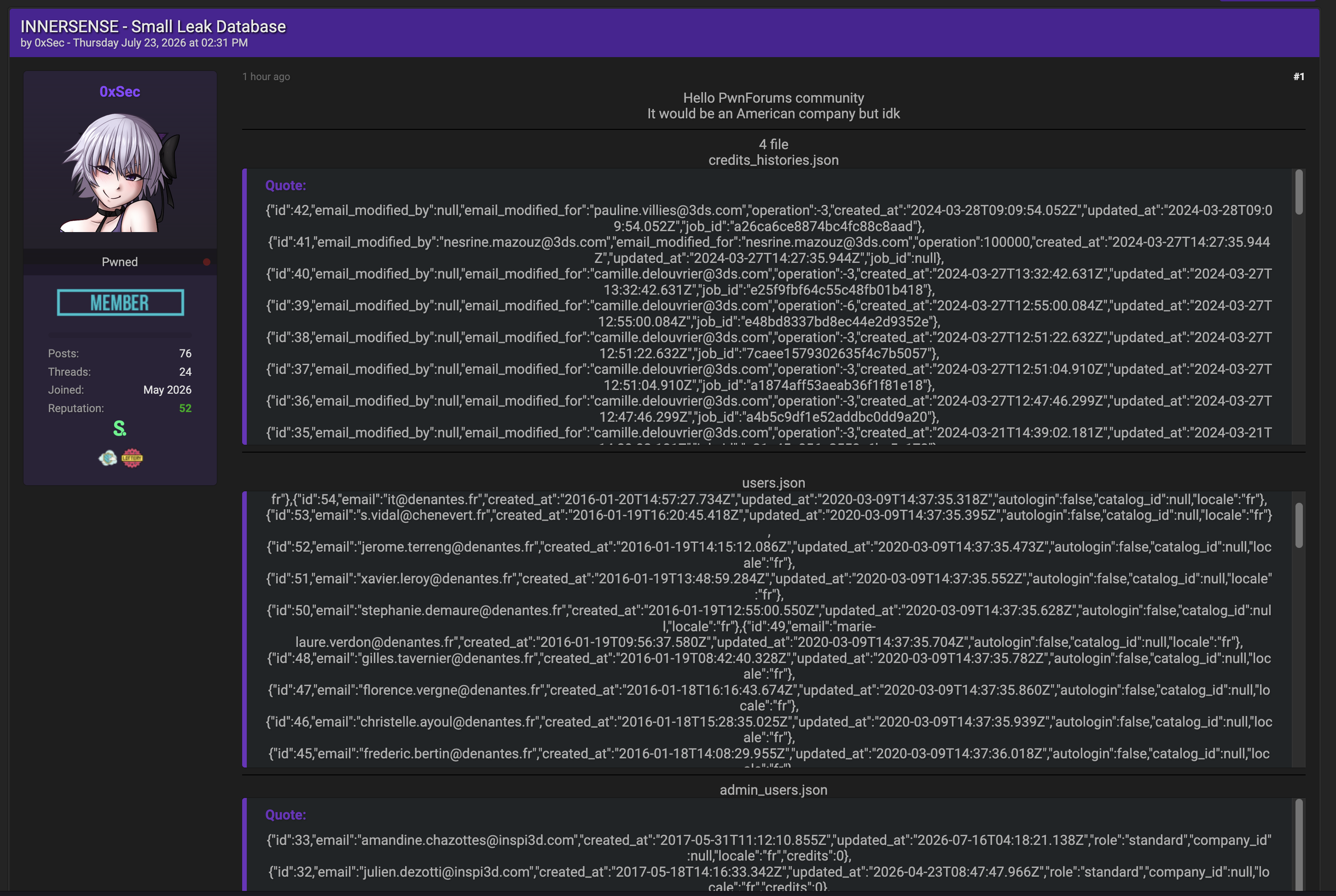Open the #1 post permalink
Screen dimensions: 1336x896
(x=1298, y=76)
